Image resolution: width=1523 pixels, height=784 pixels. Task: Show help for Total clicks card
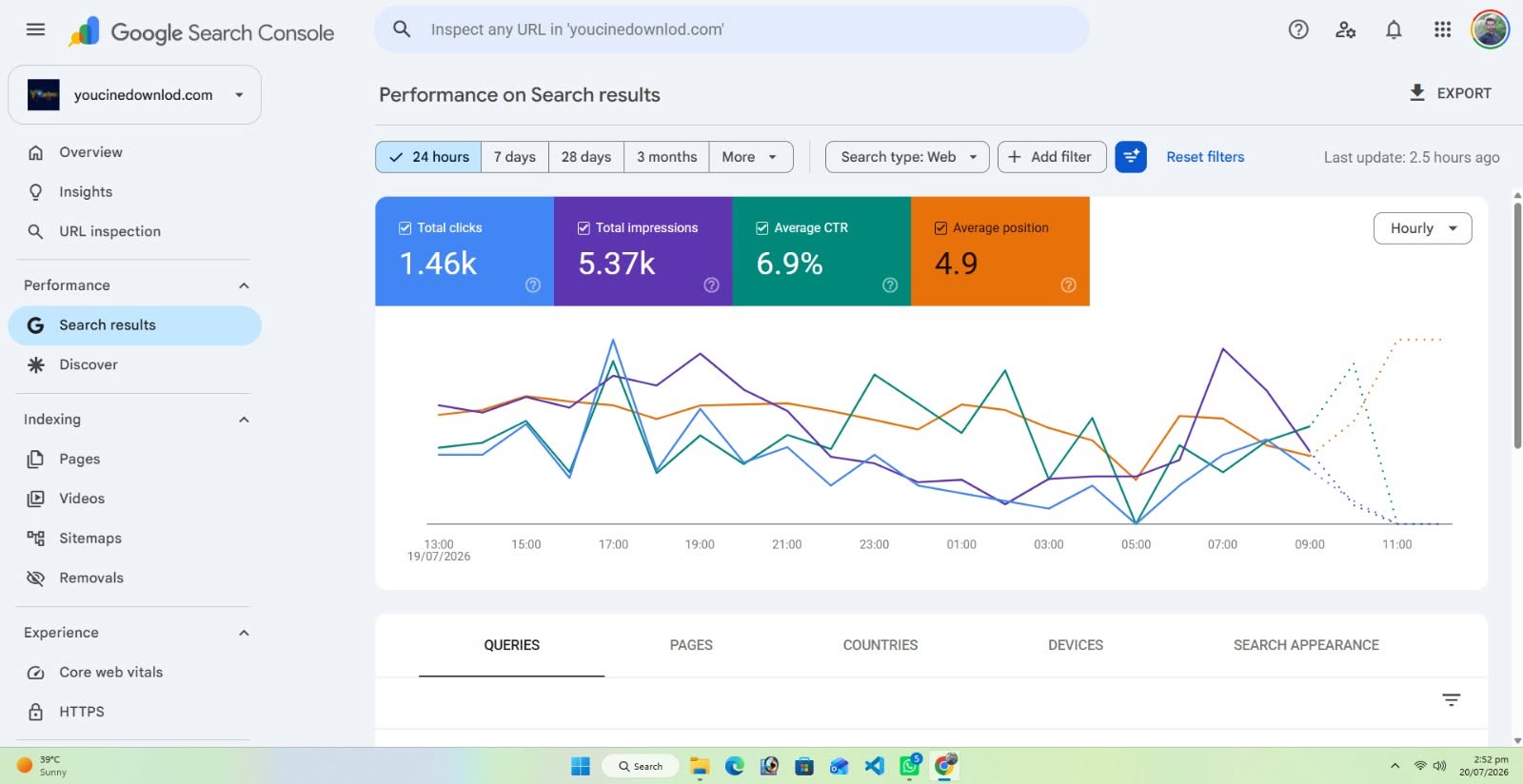[533, 285]
